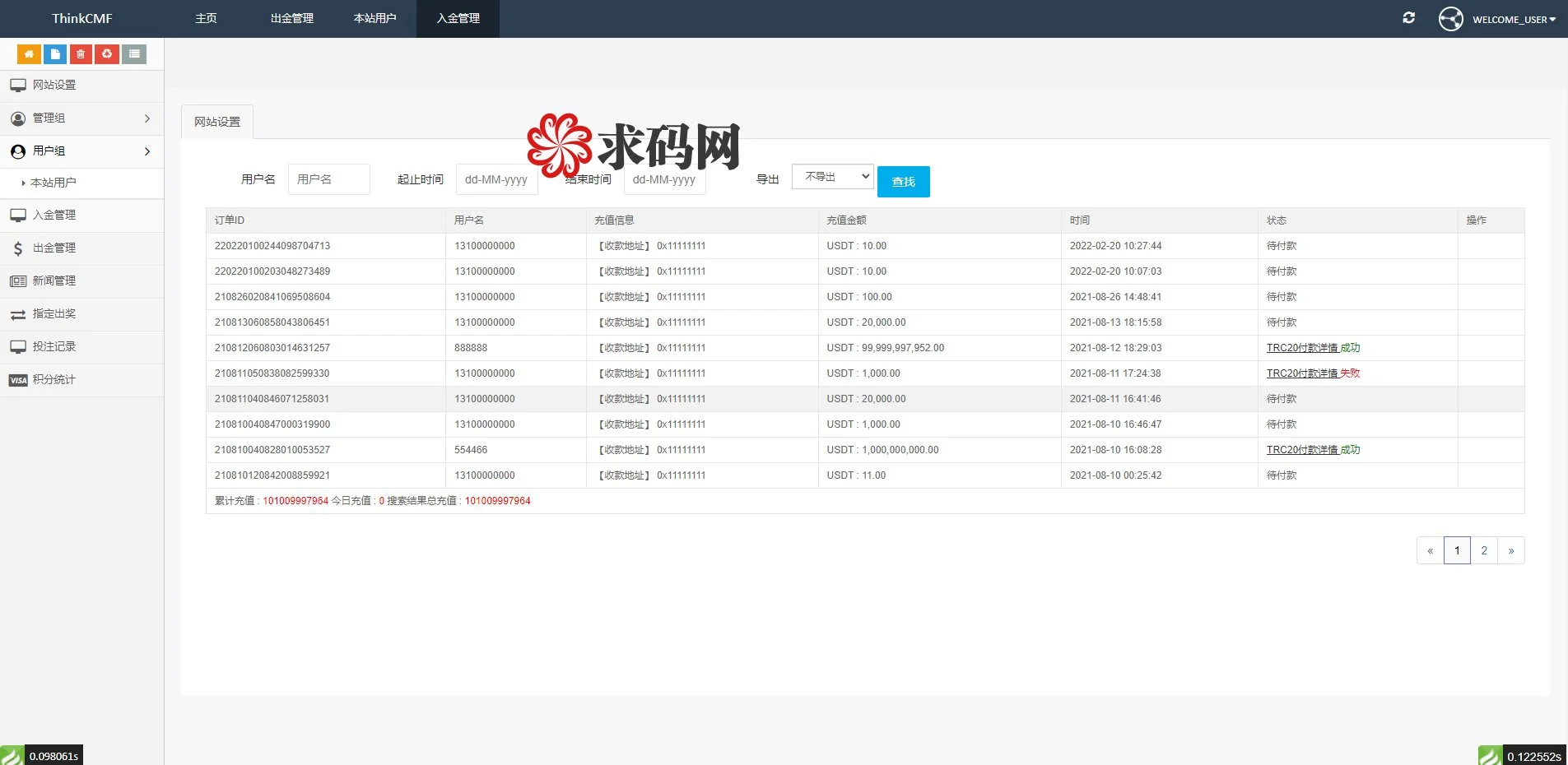The width and height of the screenshot is (1568, 765).
Task: Open 指定出奖 with swap arrows icon
Action: coord(54,313)
